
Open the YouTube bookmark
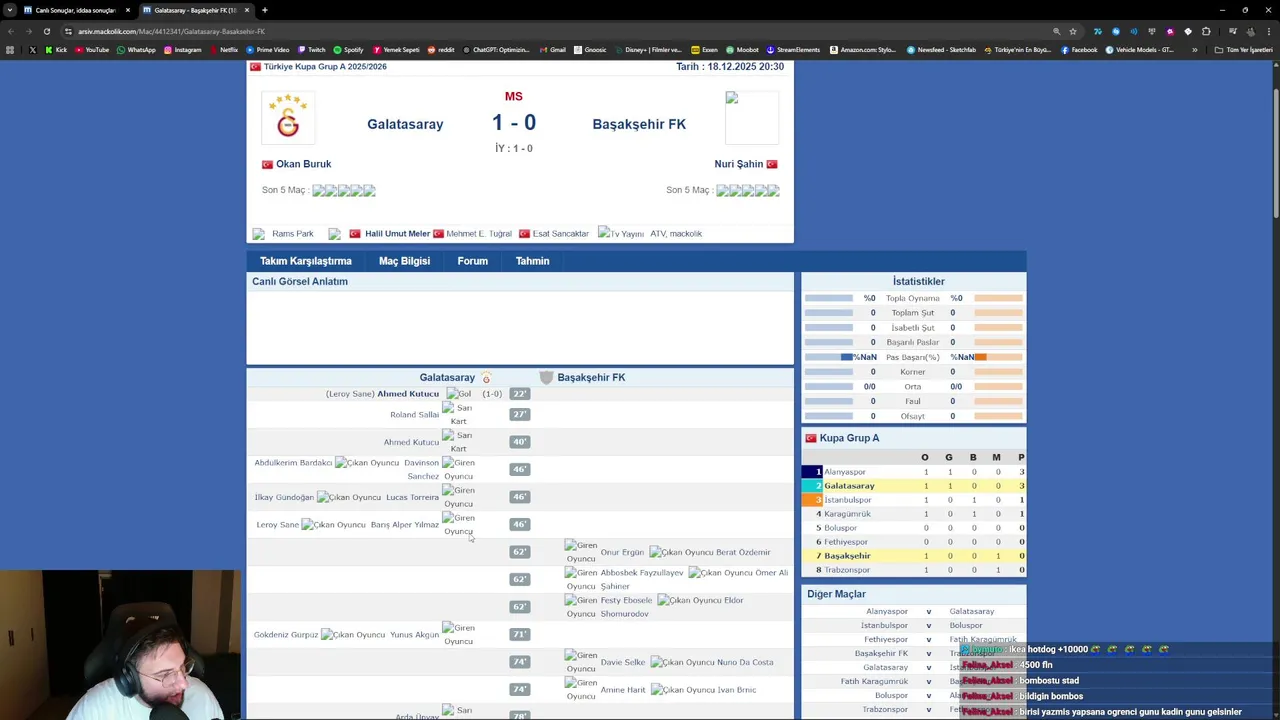[x=92, y=50]
